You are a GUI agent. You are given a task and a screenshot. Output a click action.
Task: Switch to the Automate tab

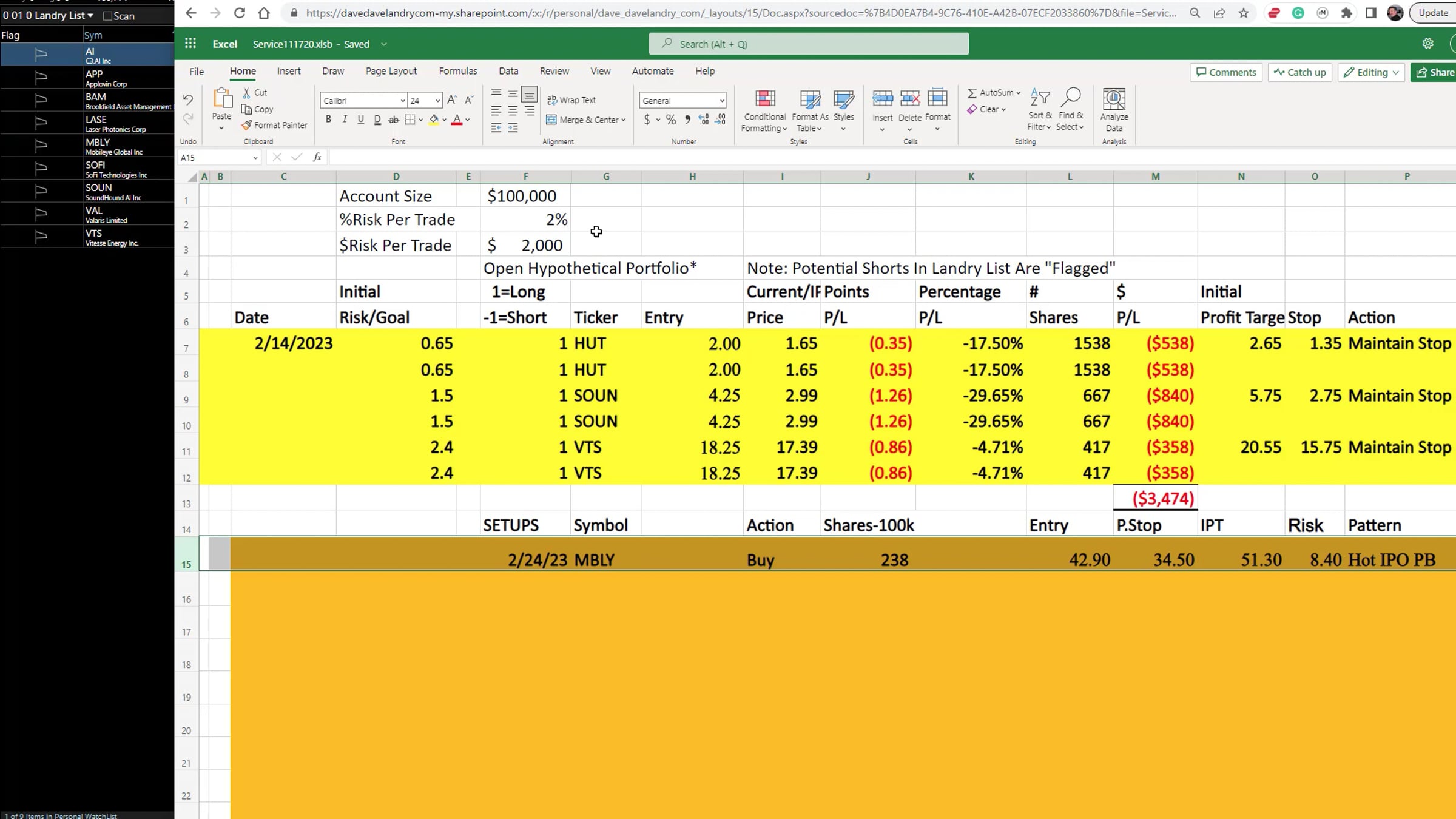653,71
